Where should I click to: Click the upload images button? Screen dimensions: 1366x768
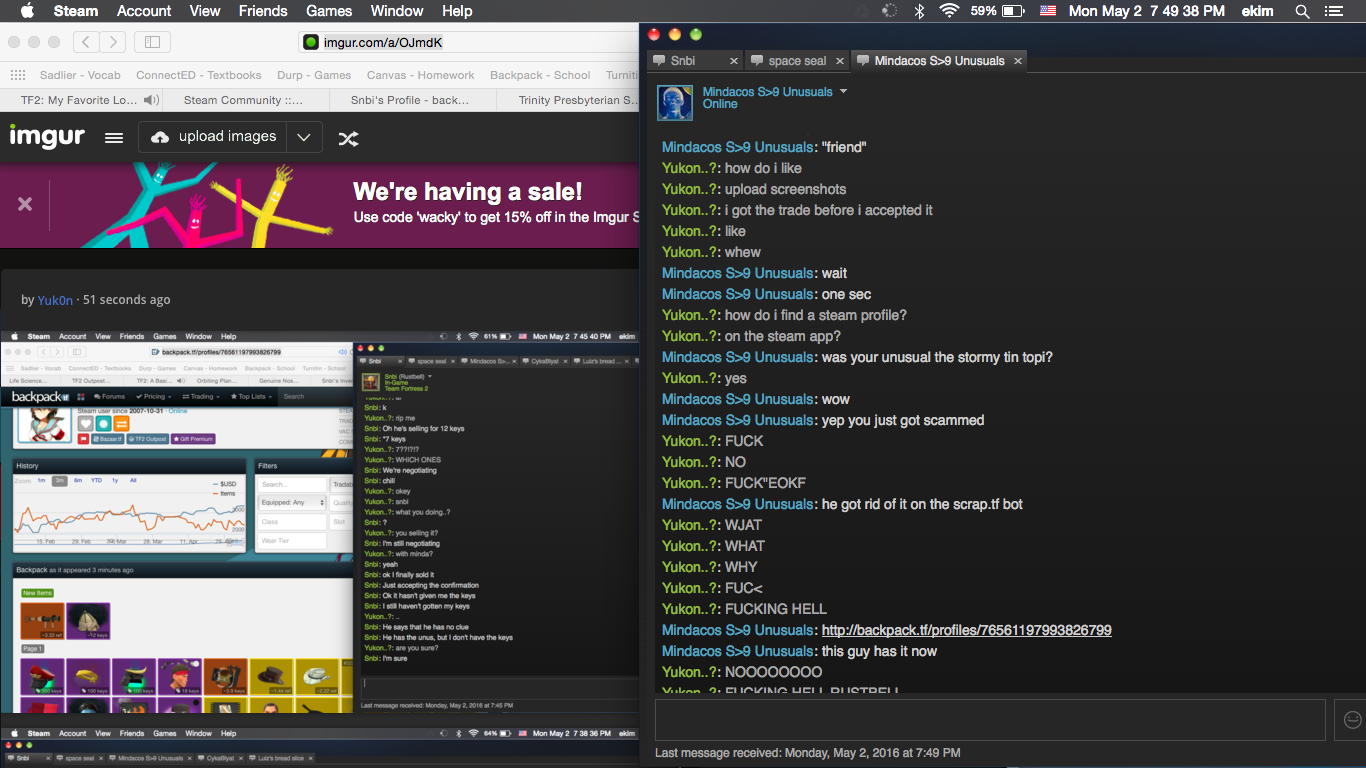(x=213, y=137)
